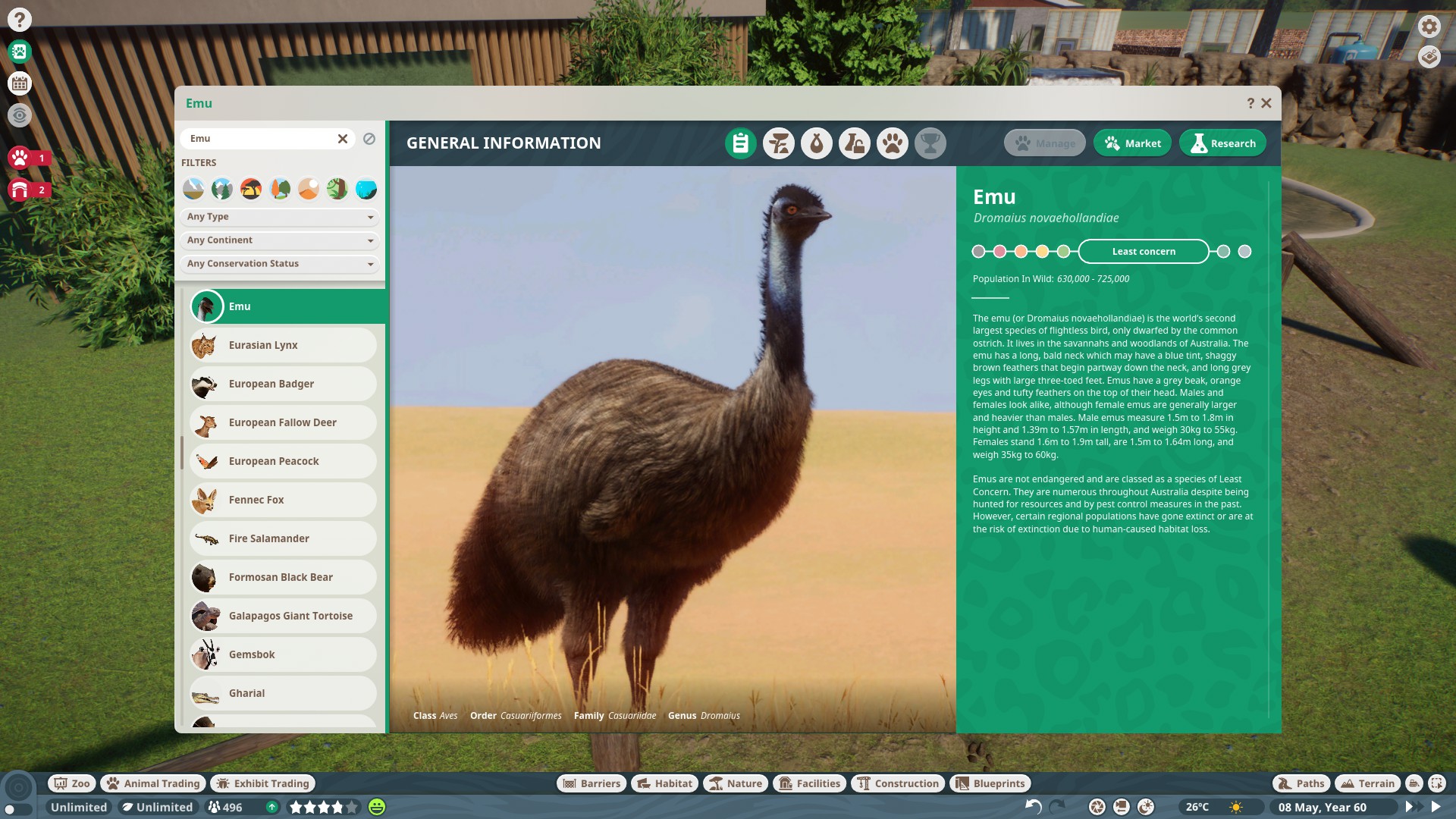Image resolution: width=1456 pixels, height=819 pixels.
Task: Toggle the Aquatic biome filter
Action: 366,189
